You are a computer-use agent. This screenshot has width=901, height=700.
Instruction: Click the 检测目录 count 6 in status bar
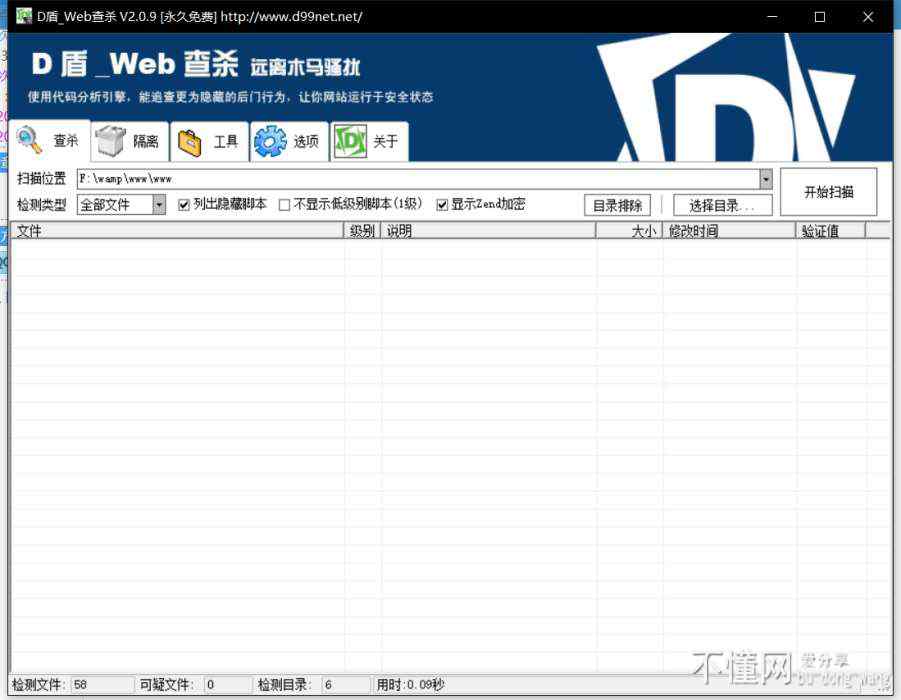click(x=346, y=684)
